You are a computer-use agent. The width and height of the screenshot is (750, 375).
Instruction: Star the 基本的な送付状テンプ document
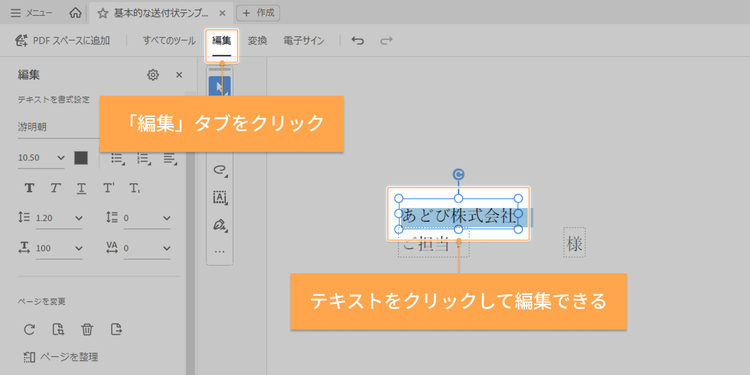[x=102, y=13]
